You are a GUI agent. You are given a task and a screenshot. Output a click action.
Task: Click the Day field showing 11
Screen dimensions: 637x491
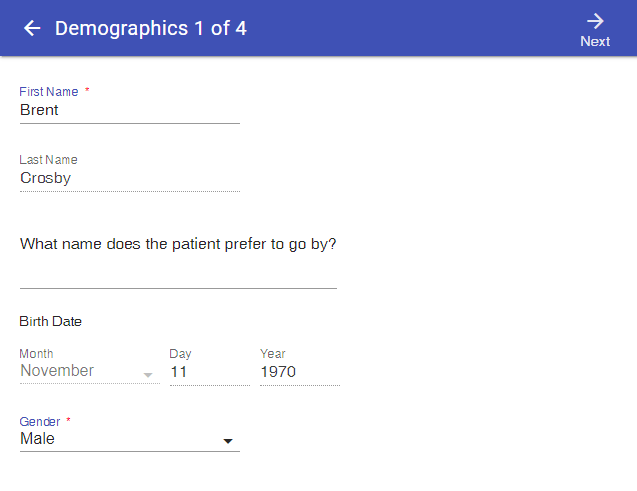click(x=208, y=372)
